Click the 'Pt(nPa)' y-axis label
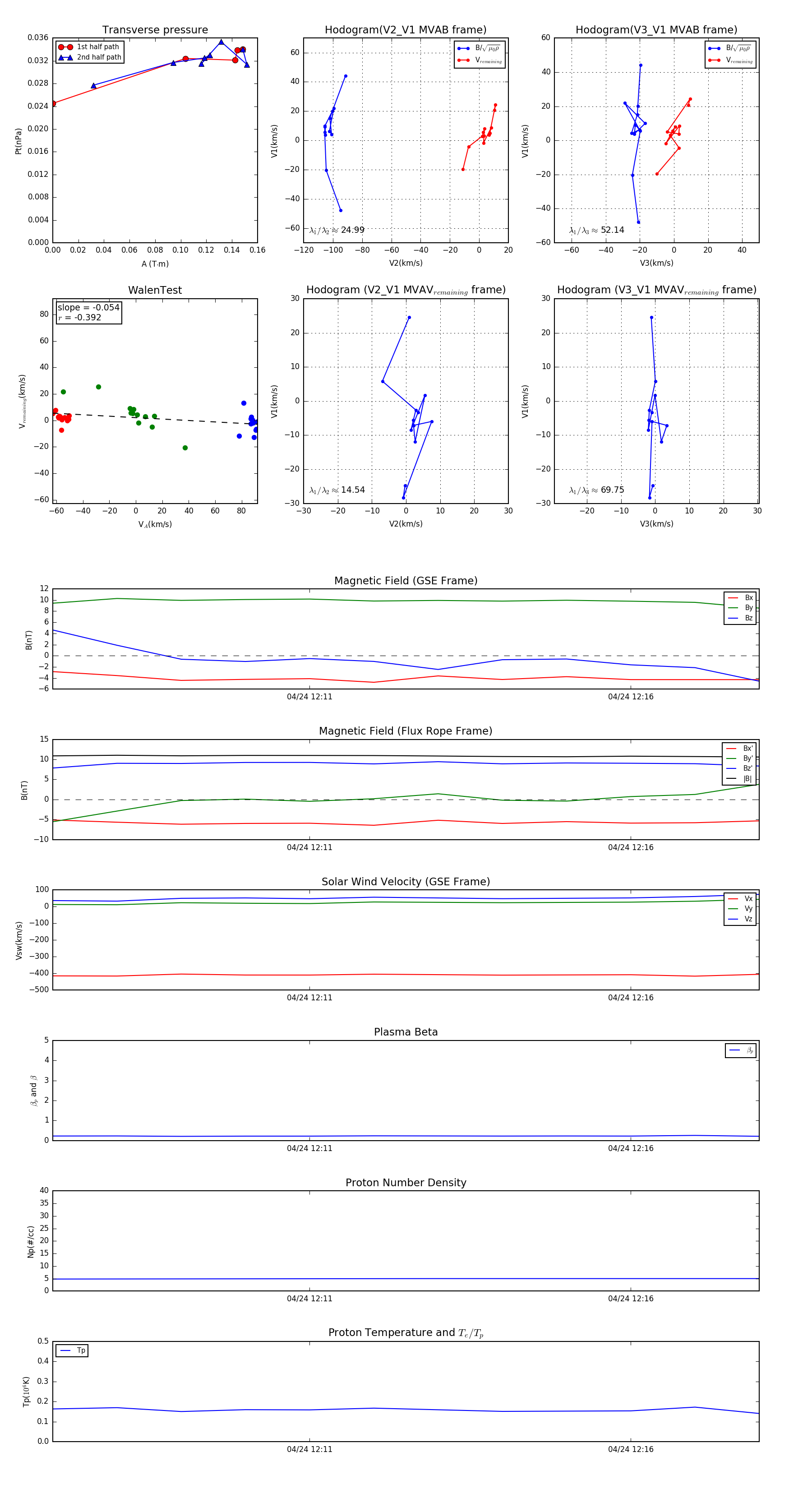 [x=18, y=141]
